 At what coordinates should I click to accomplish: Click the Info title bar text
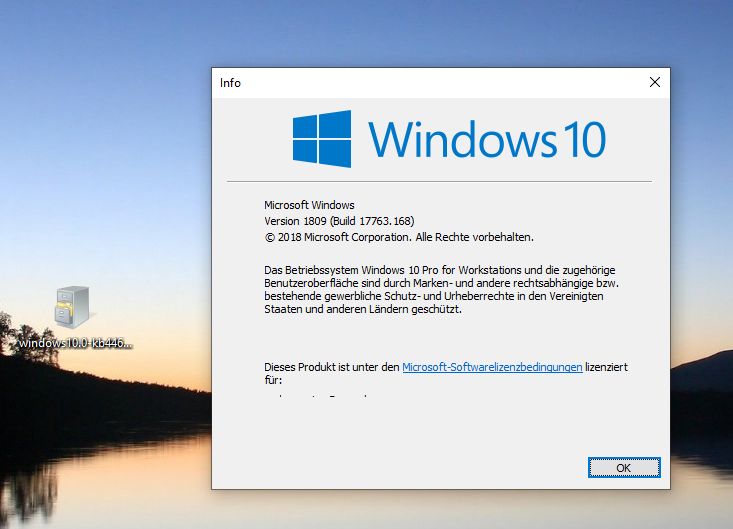[230, 83]
